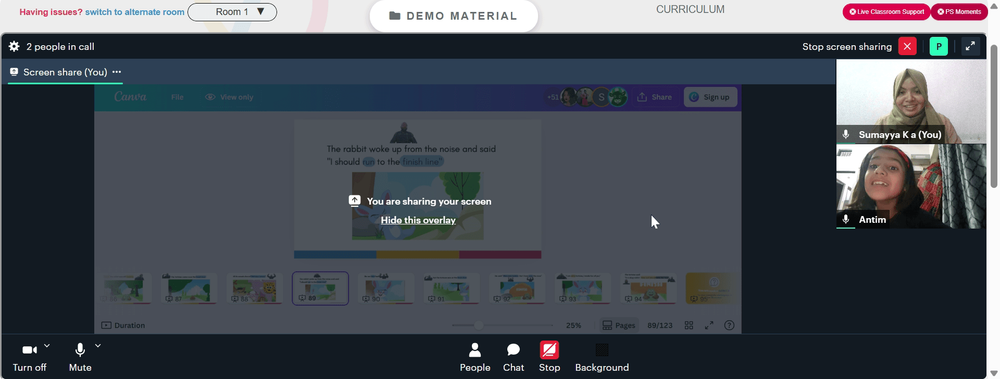
Task: Open Canva grid view icon
Action: click(x=689, y=325)
